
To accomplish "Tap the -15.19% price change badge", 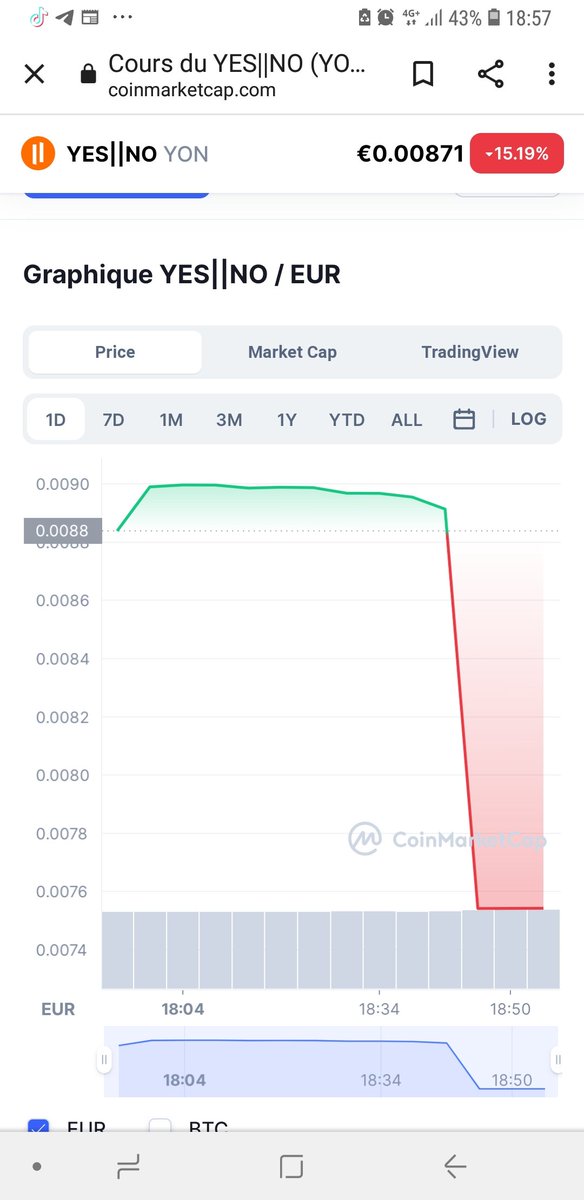I will pos(517,154).
